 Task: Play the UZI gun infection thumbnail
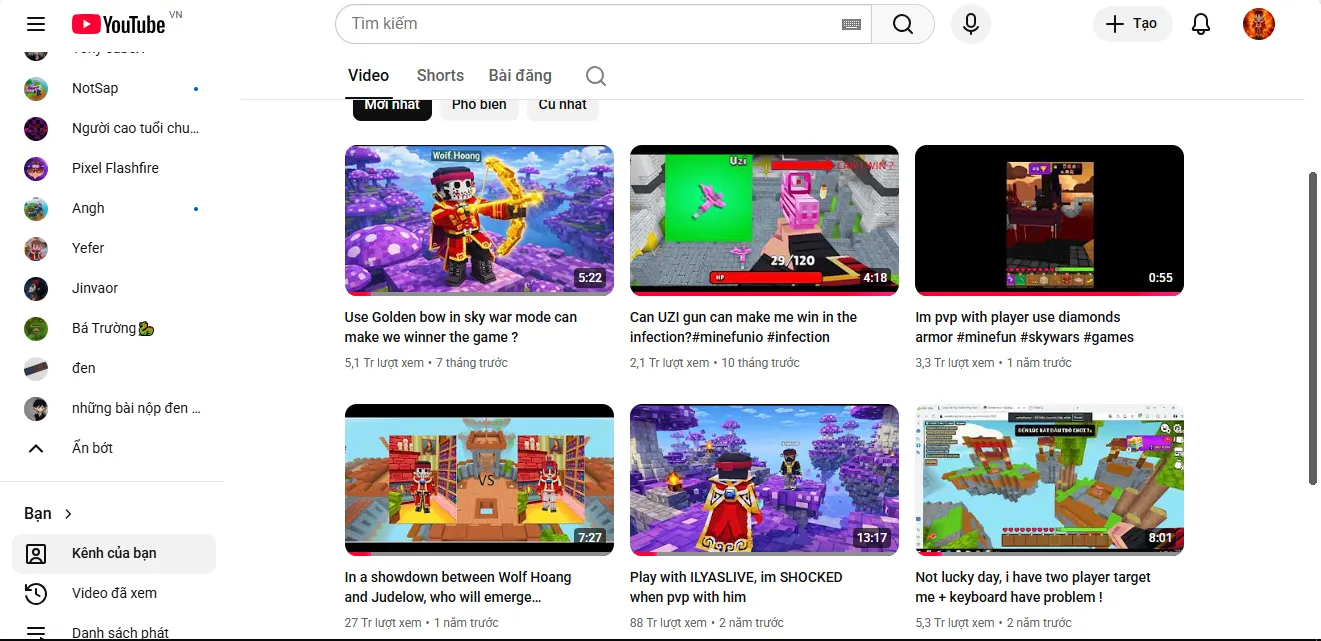coord(764,220)
